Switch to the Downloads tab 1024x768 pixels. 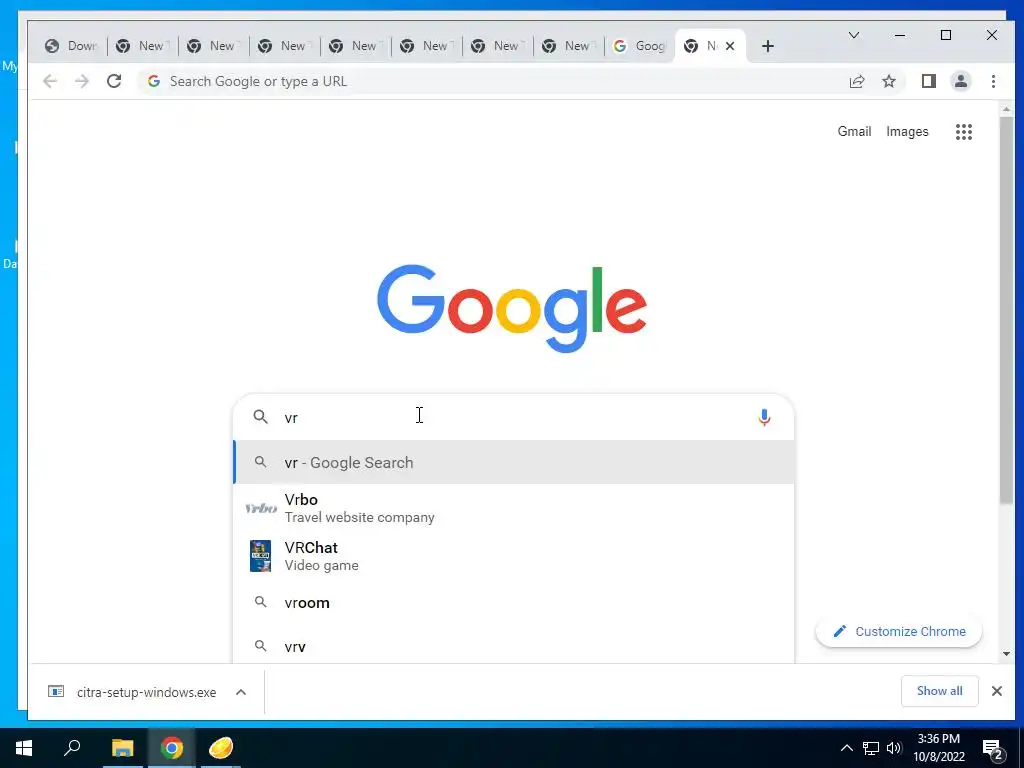click(x=71, y=46)
